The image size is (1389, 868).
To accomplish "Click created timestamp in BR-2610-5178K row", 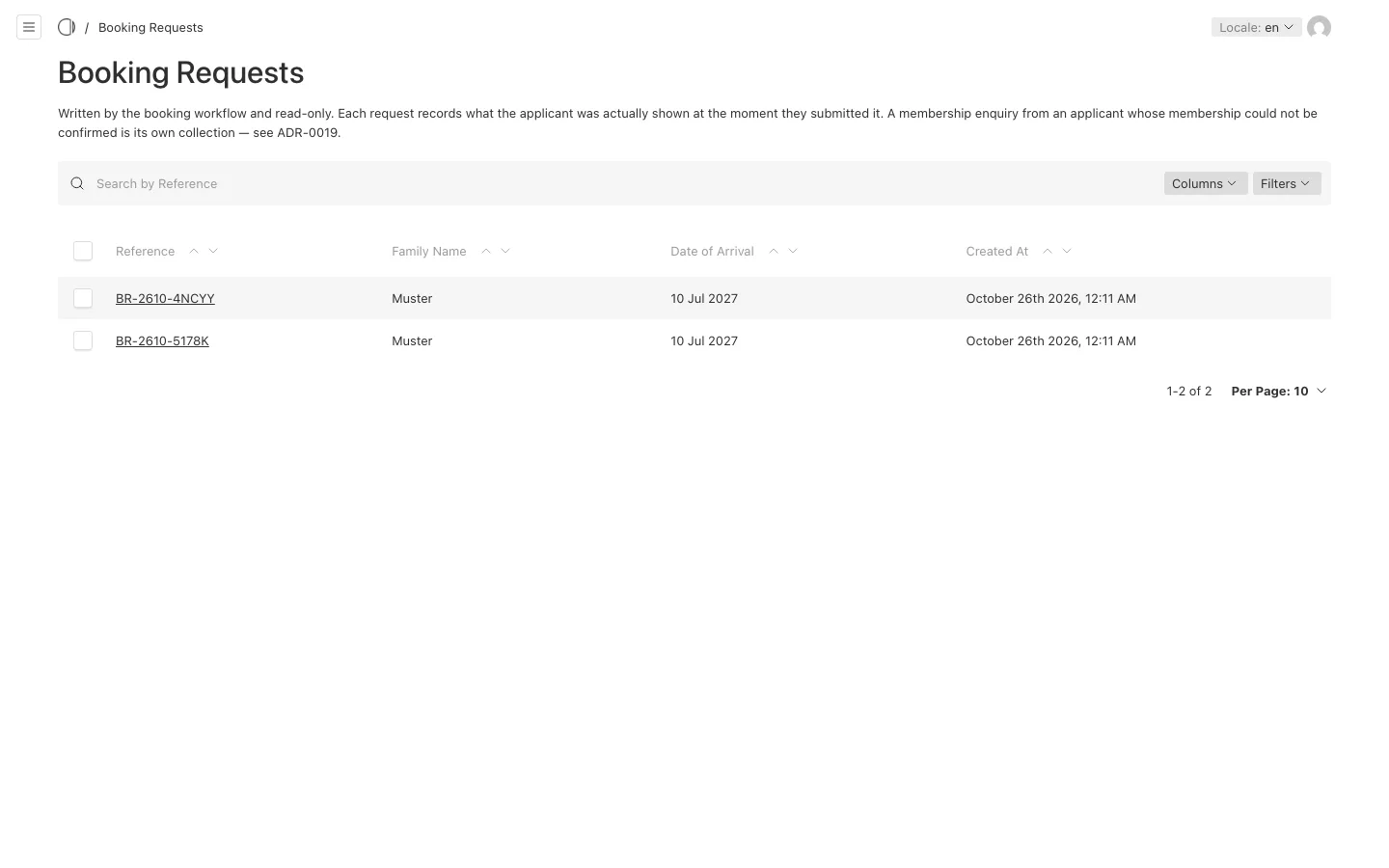I will 1050,340.
